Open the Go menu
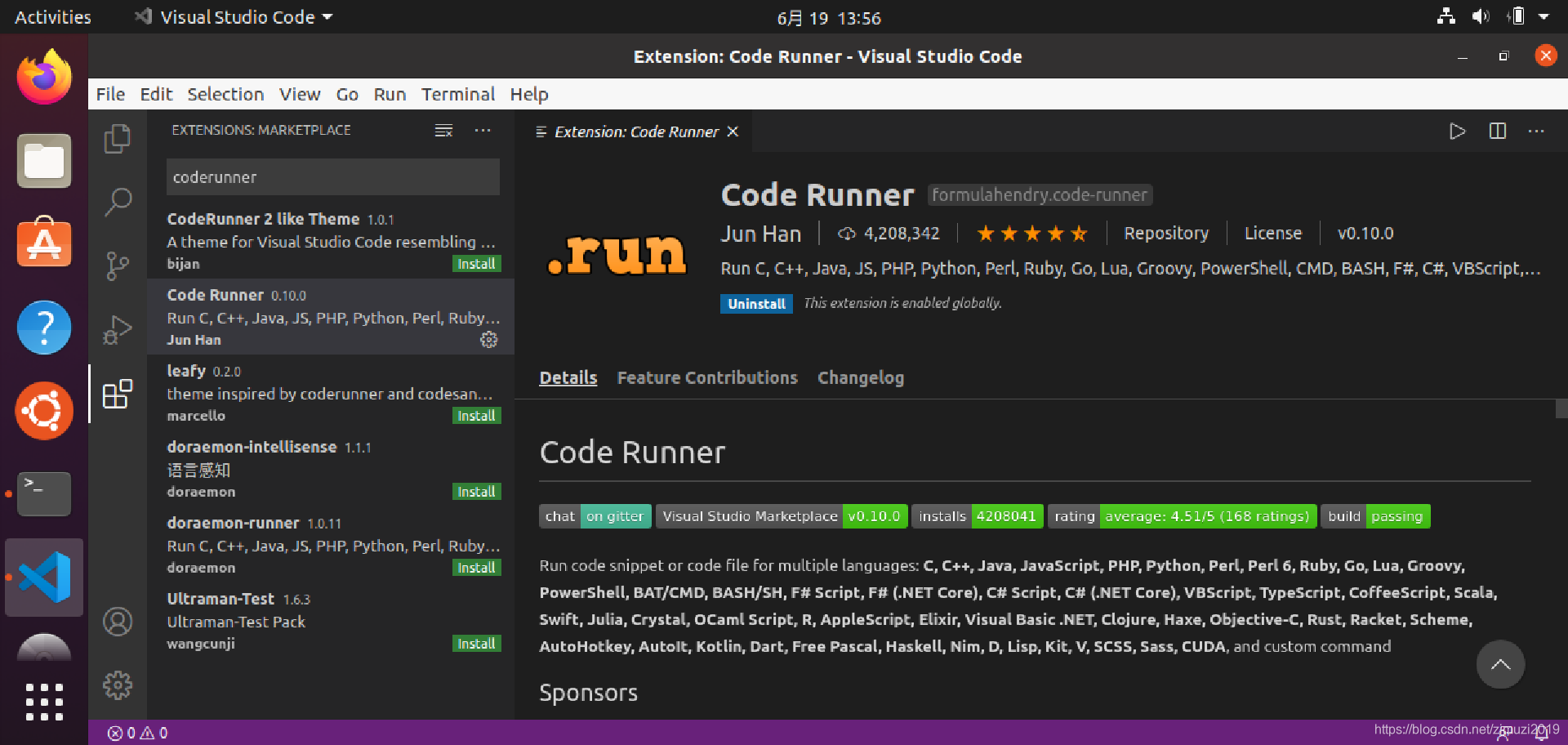 point(347,94)
